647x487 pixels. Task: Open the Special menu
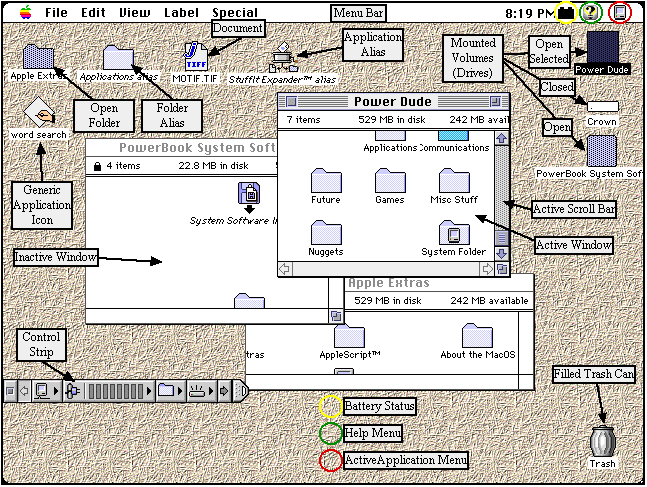tap(235, 13)
